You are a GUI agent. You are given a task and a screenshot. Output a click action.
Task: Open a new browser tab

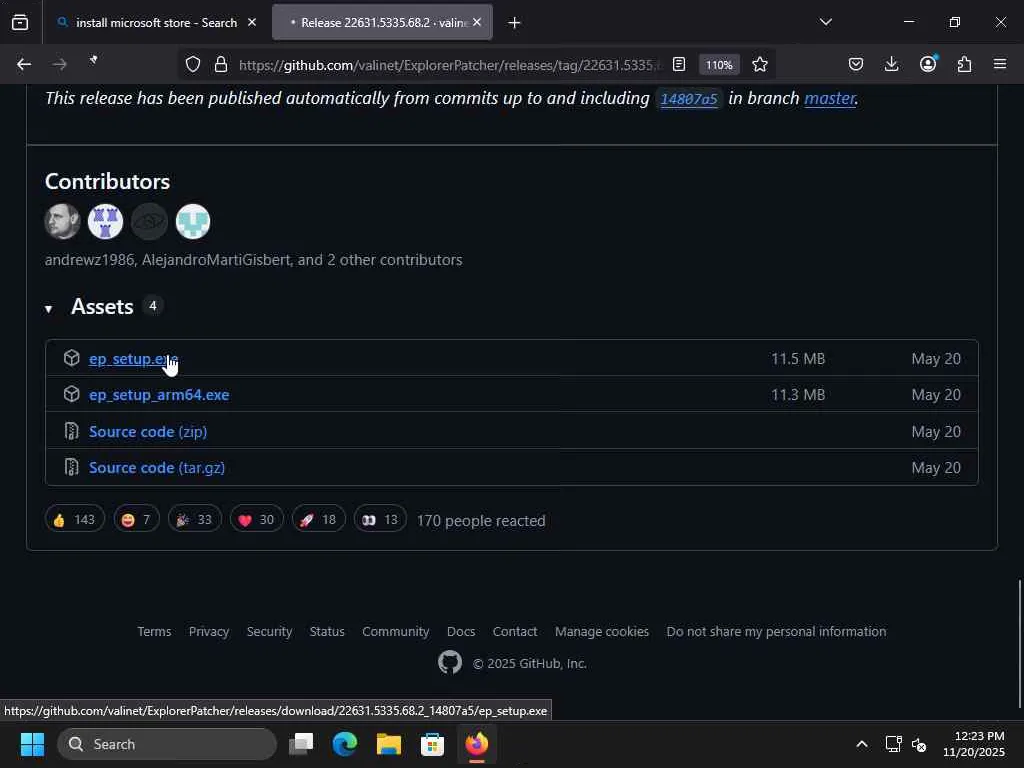click(x=514, y=23)
